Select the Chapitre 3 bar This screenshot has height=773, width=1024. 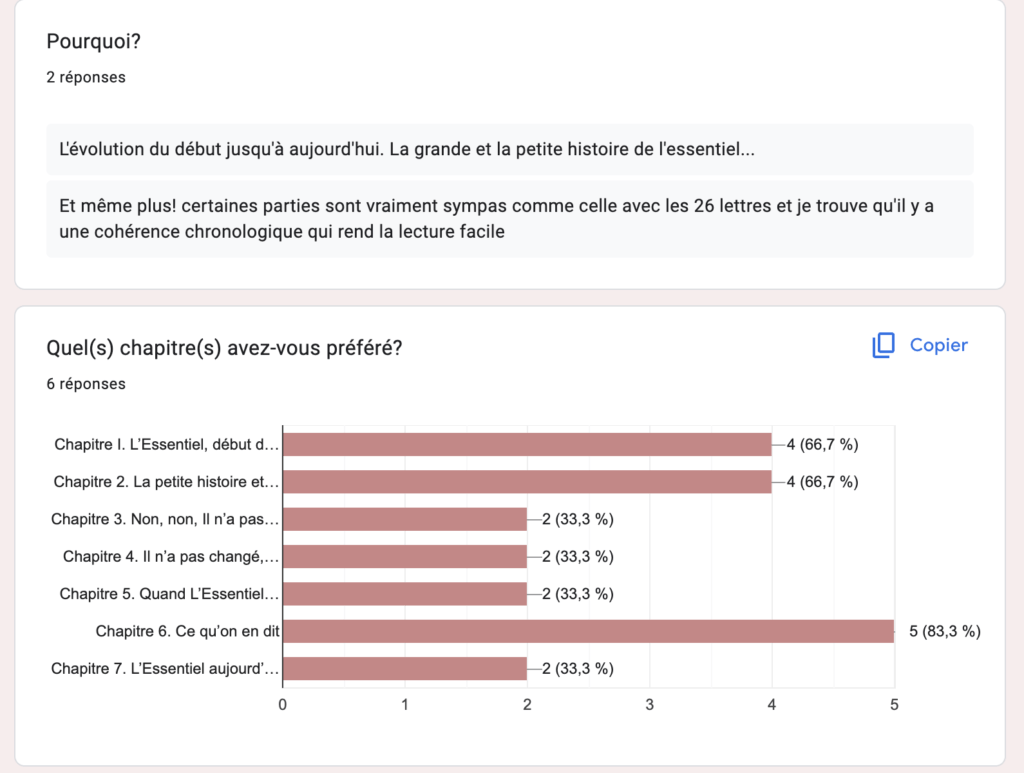tap(405, 519)
